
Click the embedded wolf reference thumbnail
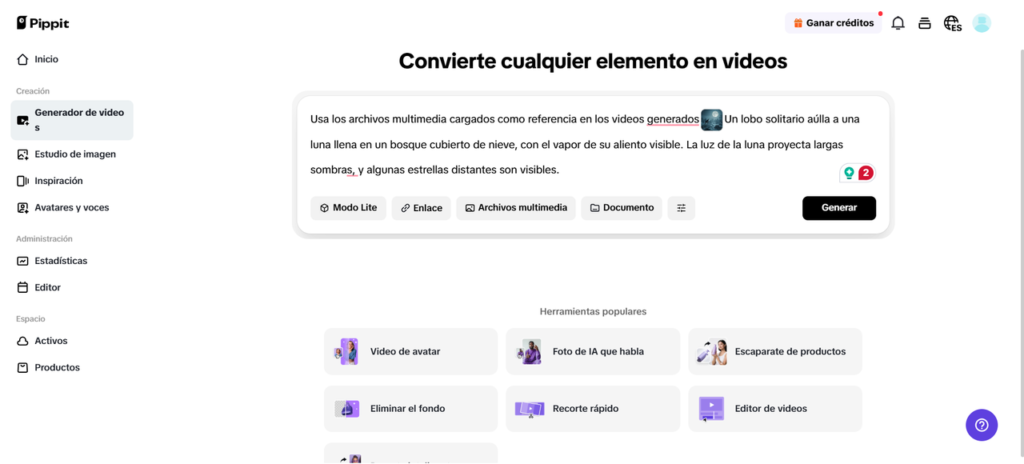pyautogui.click(x=711, y=119)
